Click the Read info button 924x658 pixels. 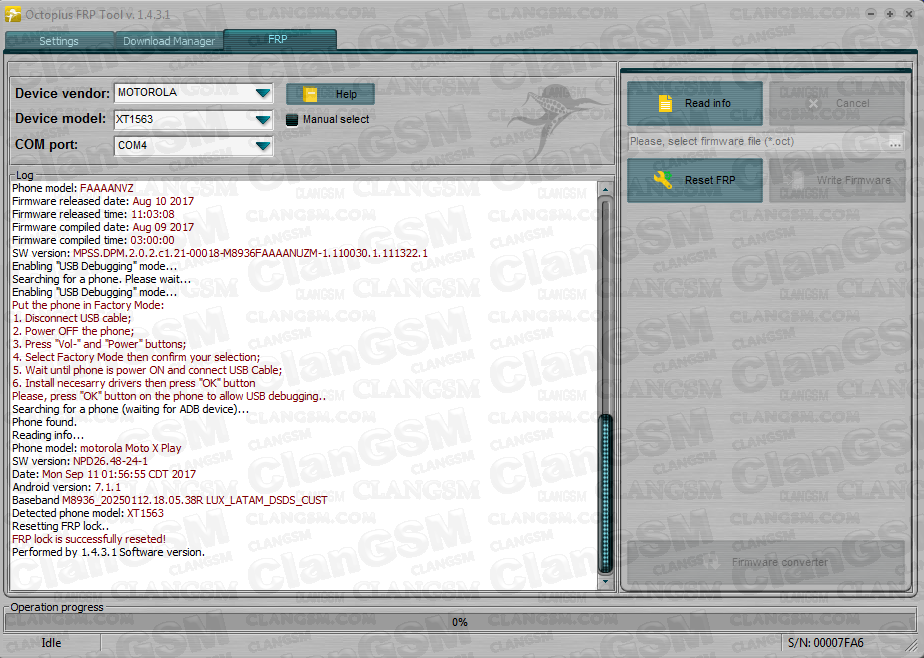tap(695, 103)
